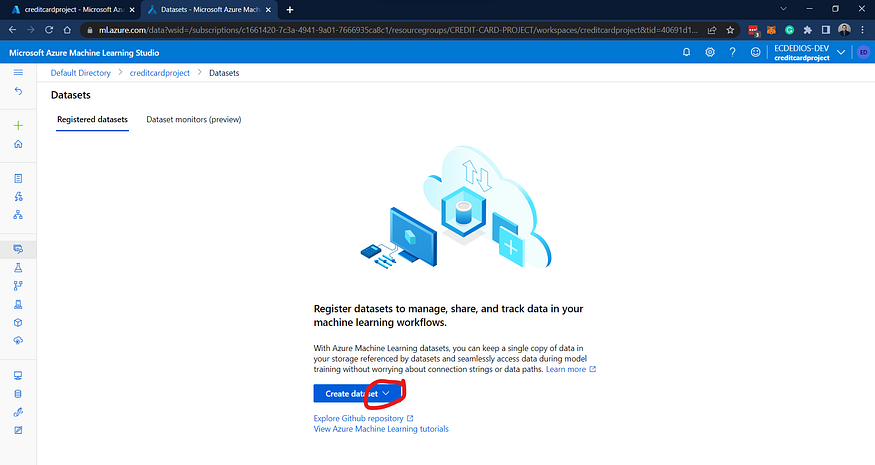Click the Datasets page heading

pos(70,95)
